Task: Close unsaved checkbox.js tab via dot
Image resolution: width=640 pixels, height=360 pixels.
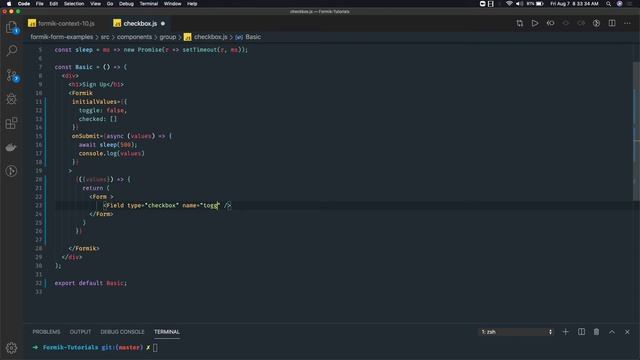Action: (163, 24)
